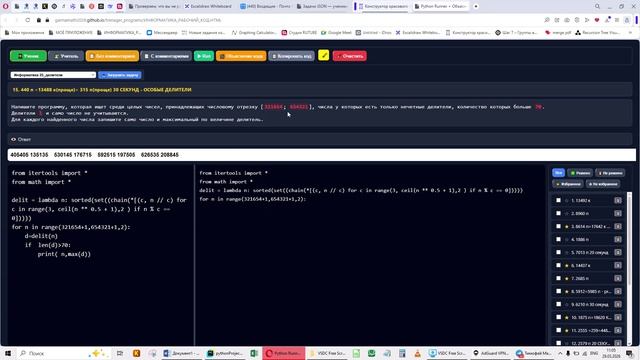Open the notifications icon in the system tray
This screenshot has width=640, height=360.
[630, 353]
